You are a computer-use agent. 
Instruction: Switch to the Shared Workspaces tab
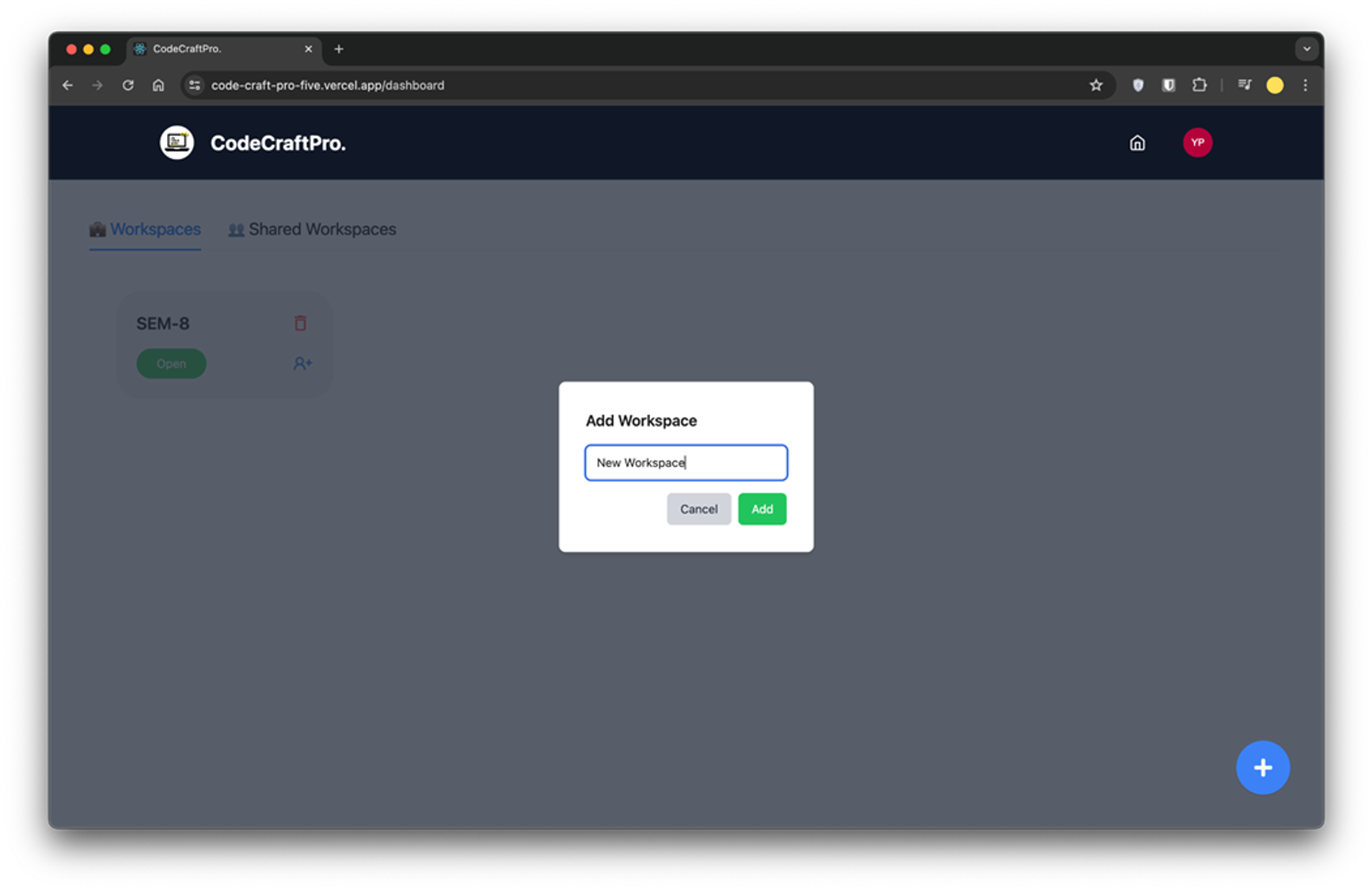pos(312,230)
